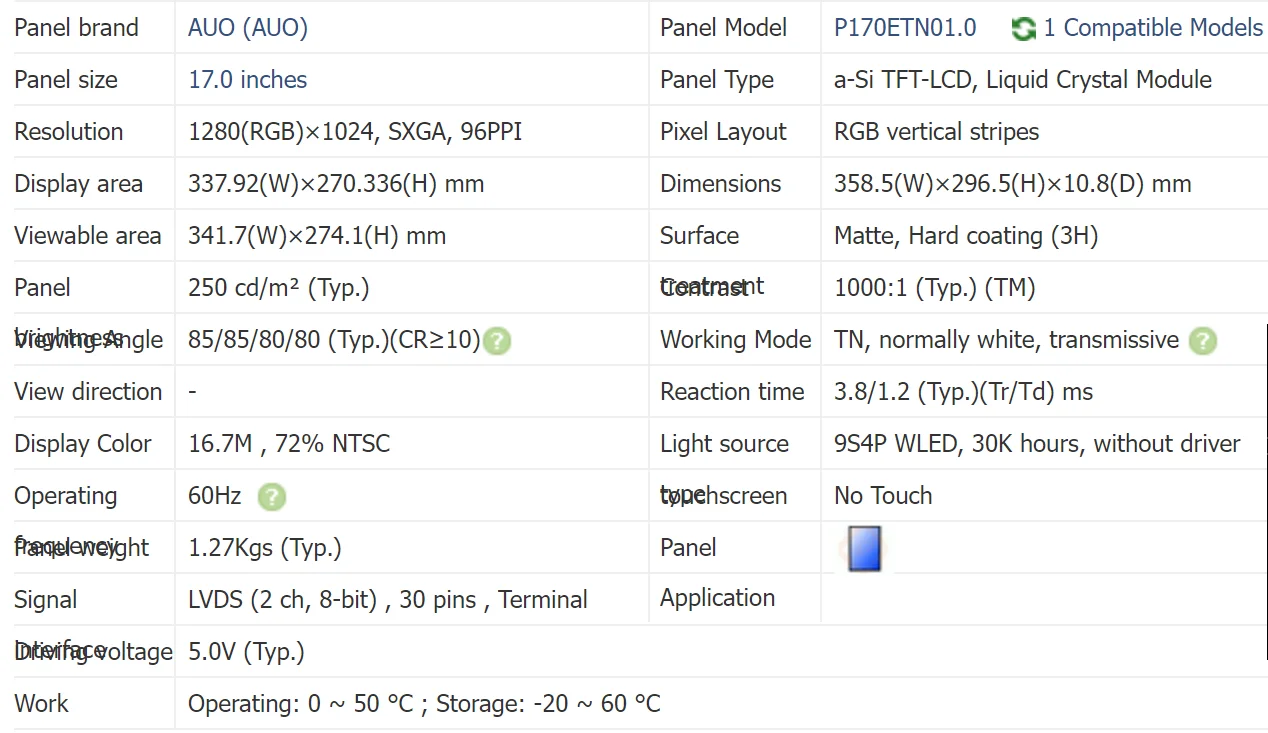1268x733 pixels.
Task: Click the 1000:1 (Typ.) (TM) contrast value
Action: coord(934,288)
